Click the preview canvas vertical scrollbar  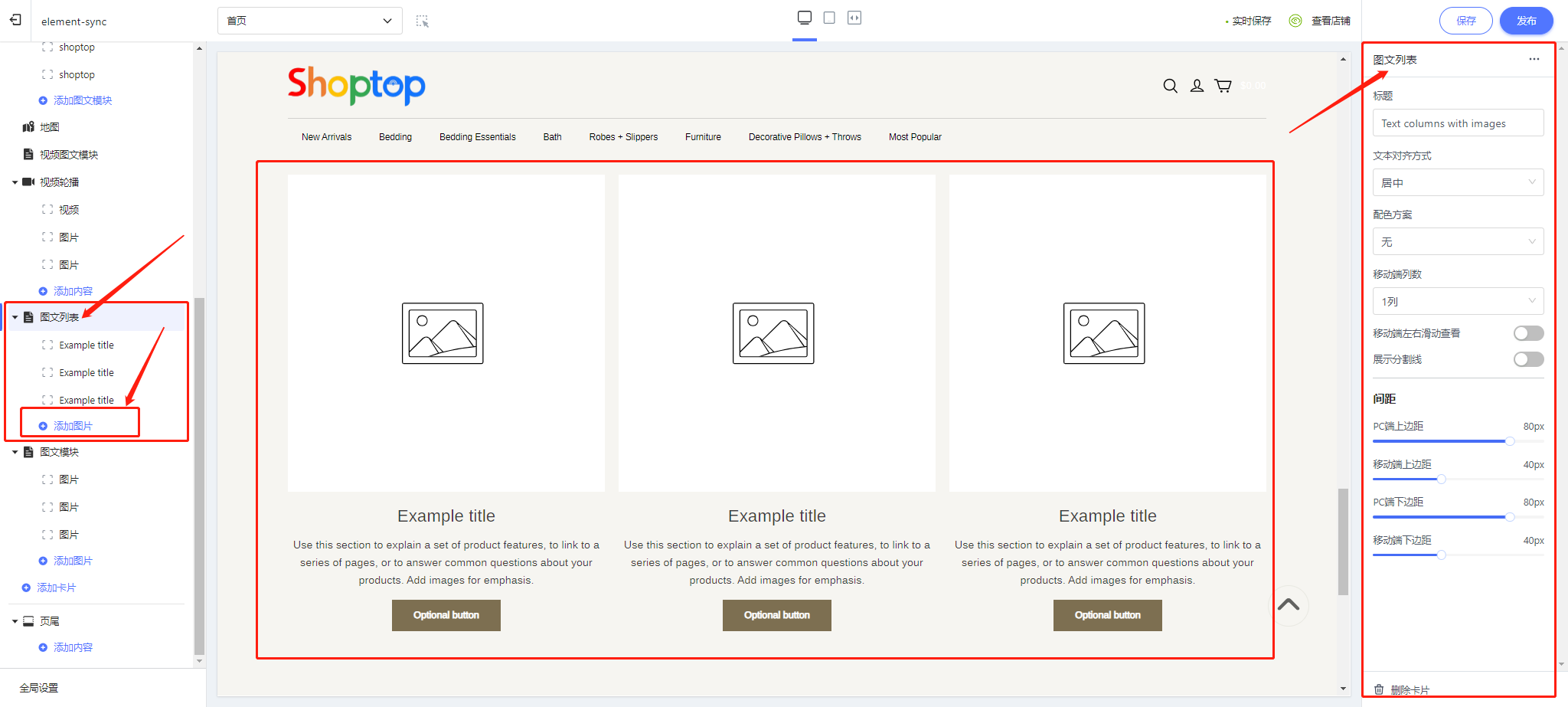pos(1343,541)
